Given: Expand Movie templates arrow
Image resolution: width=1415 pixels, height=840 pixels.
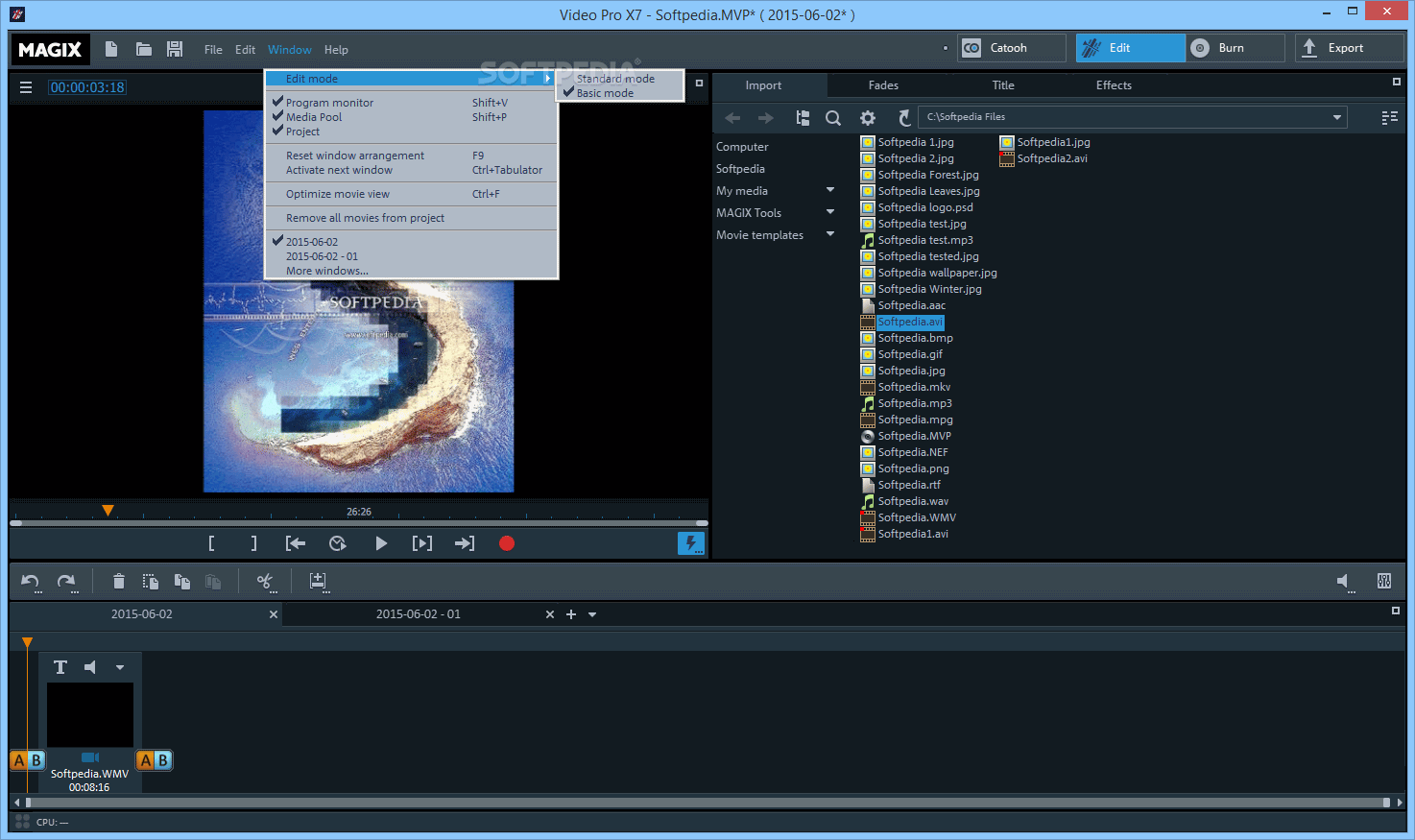Looking at the screenshot, I should tap(830, 234).
